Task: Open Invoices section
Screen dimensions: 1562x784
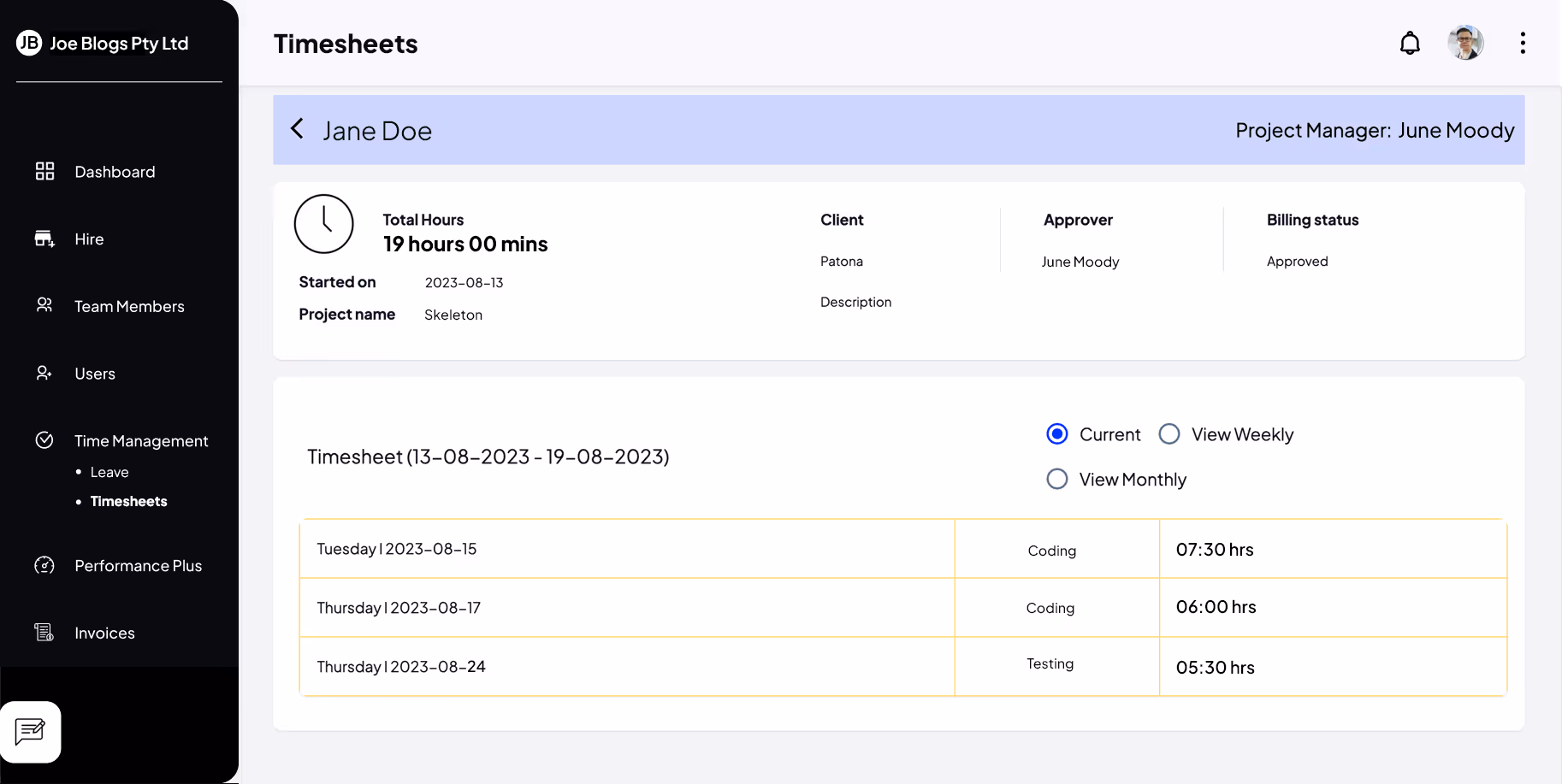Action: (x=104, y=634)
